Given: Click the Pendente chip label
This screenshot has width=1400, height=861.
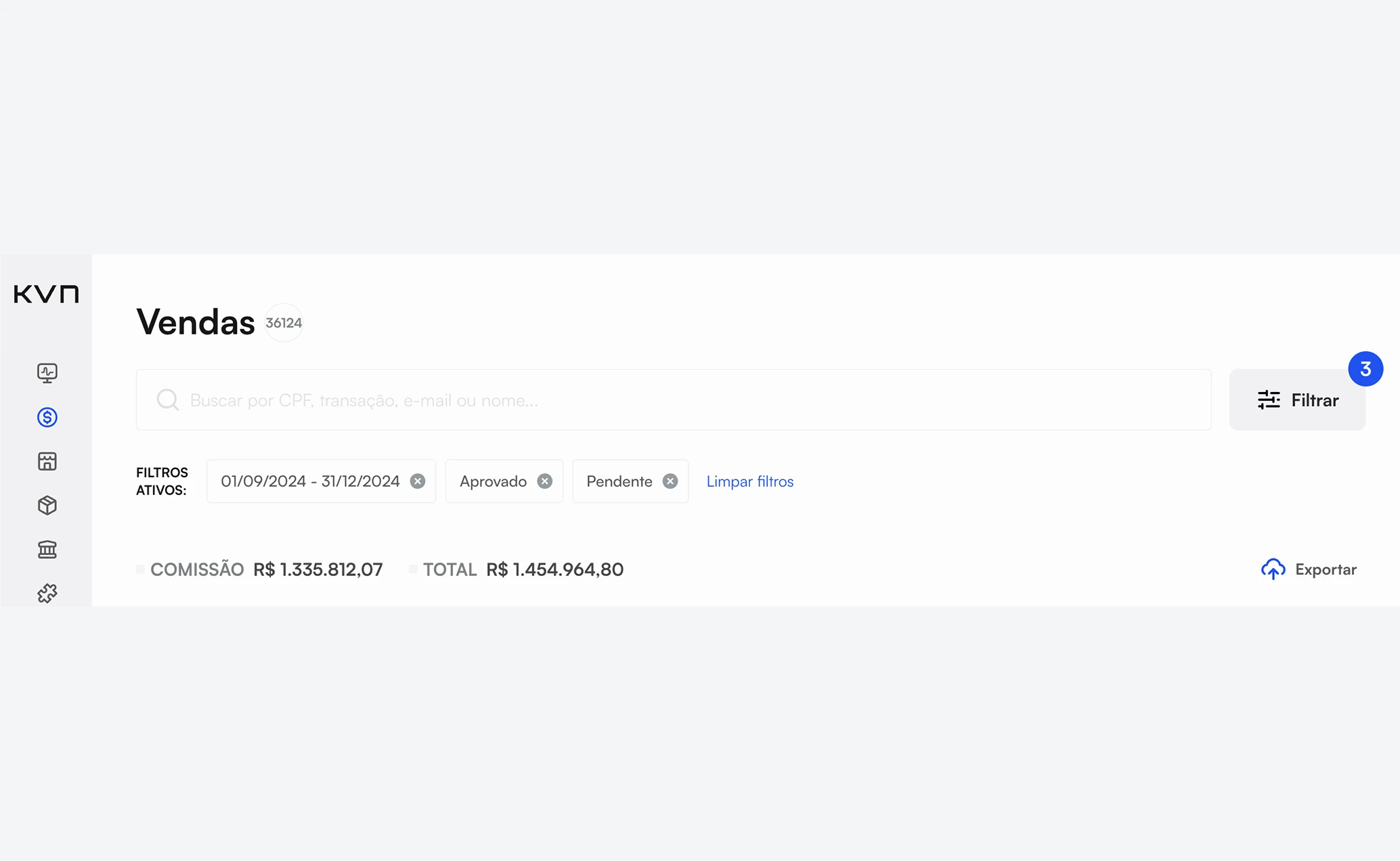Looking at the screenshot, I should click(x=619, y=481).
